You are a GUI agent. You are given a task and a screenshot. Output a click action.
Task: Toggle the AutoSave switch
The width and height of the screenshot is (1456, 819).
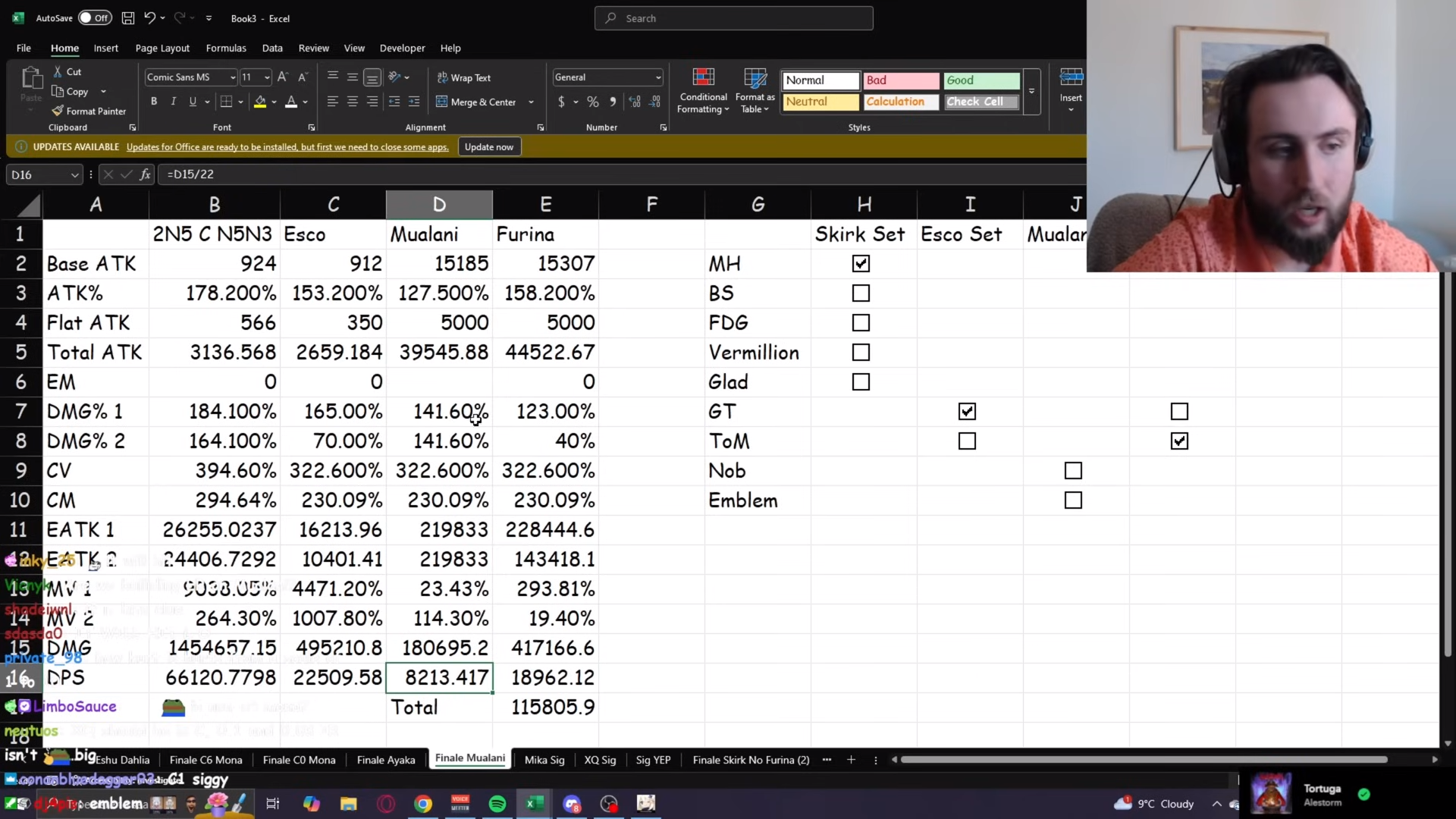pyautogui.click(x=96, y=18)
